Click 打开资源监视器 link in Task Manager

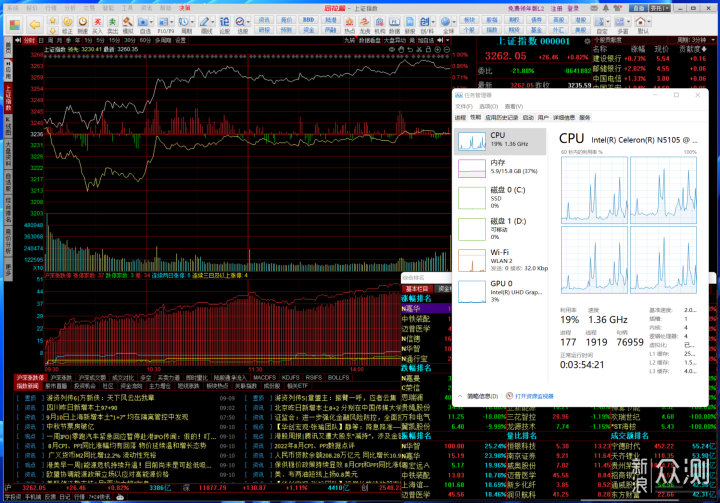point(534,396)
